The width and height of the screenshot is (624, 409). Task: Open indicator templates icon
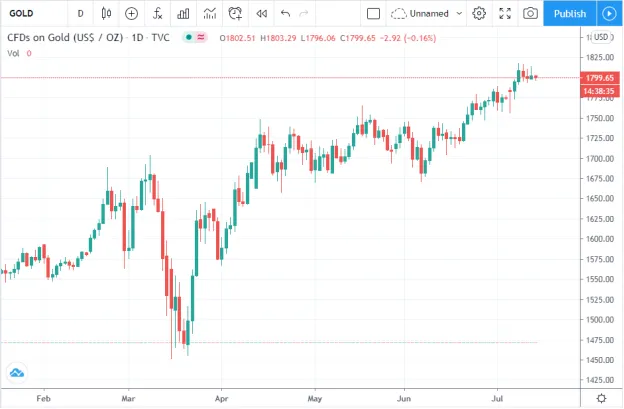[x=210, y=14]
